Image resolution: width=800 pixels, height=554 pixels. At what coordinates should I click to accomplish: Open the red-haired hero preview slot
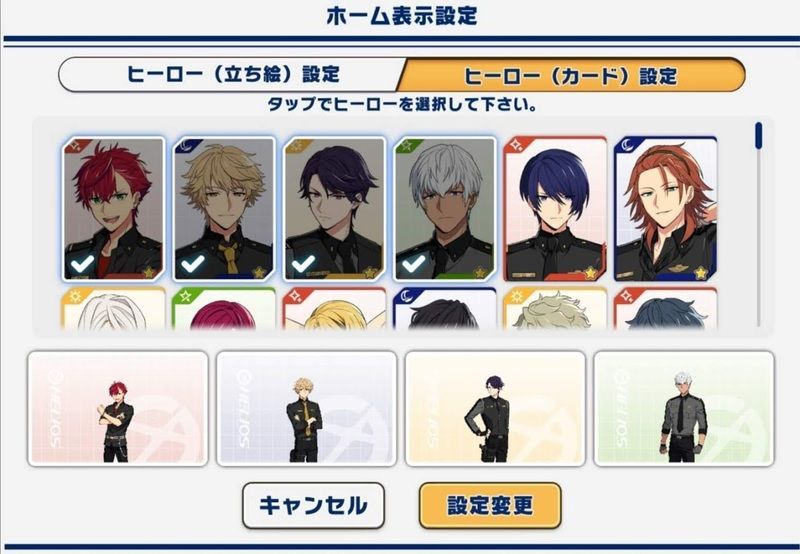coord(118,408)
